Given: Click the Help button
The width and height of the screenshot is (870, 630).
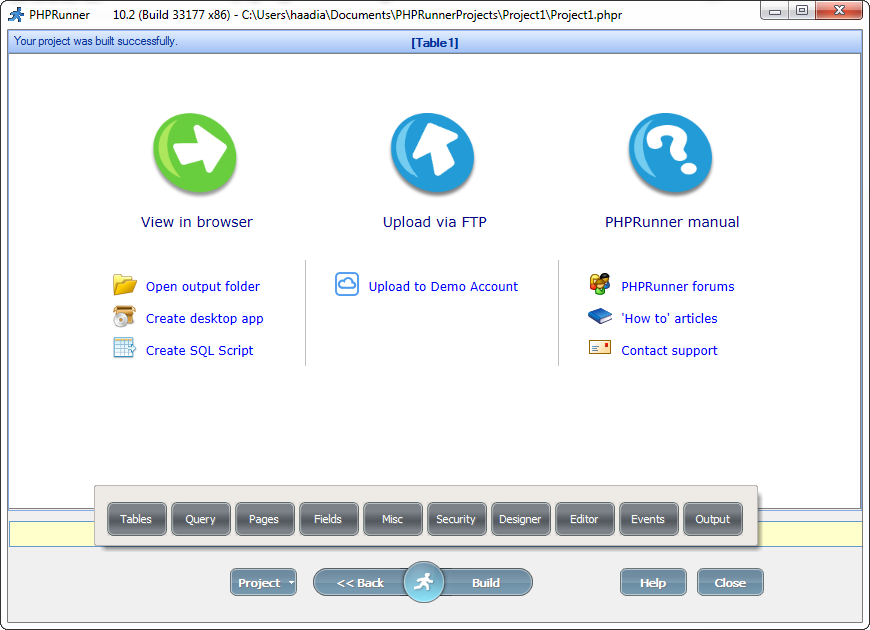Looking at the screenshot, I should click(x=653, y=582).
